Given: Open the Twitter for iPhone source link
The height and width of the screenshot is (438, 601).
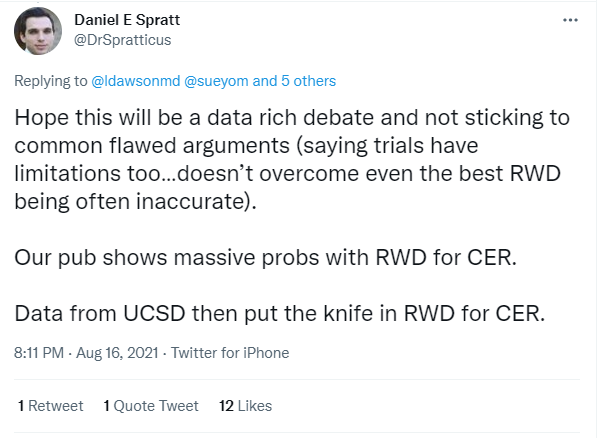Looking at the screenshot, I should (231, 352).
